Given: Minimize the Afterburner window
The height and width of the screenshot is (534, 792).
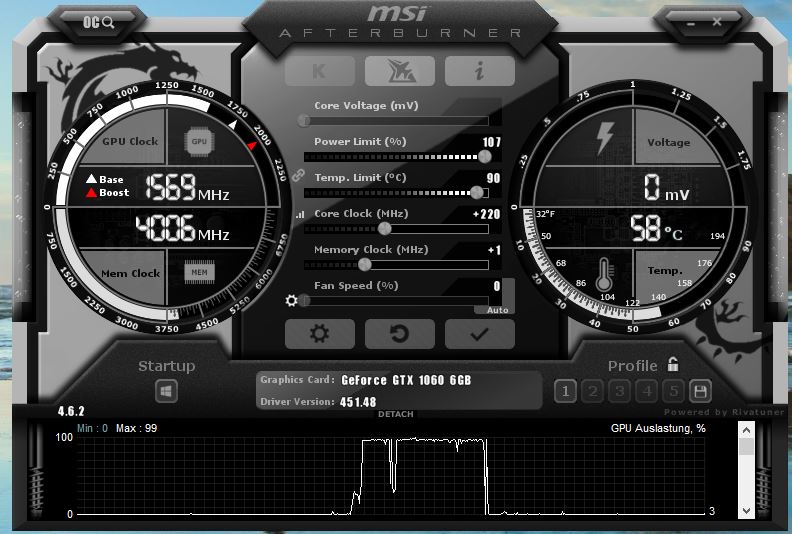Looking at the screenshot, I should click(x=690, y=23).
